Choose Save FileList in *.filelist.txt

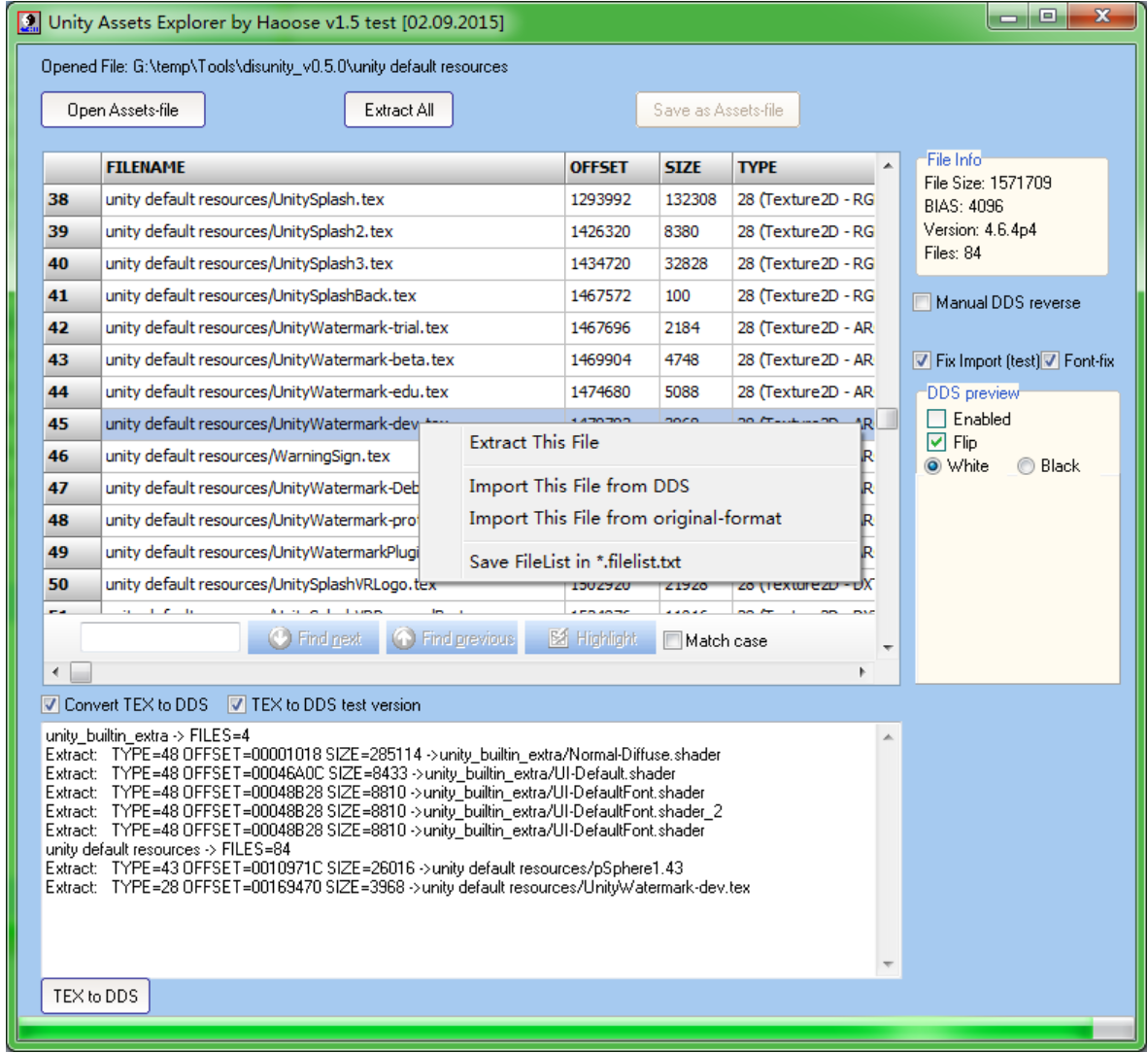pyautogui.click(x=639, y=561)
